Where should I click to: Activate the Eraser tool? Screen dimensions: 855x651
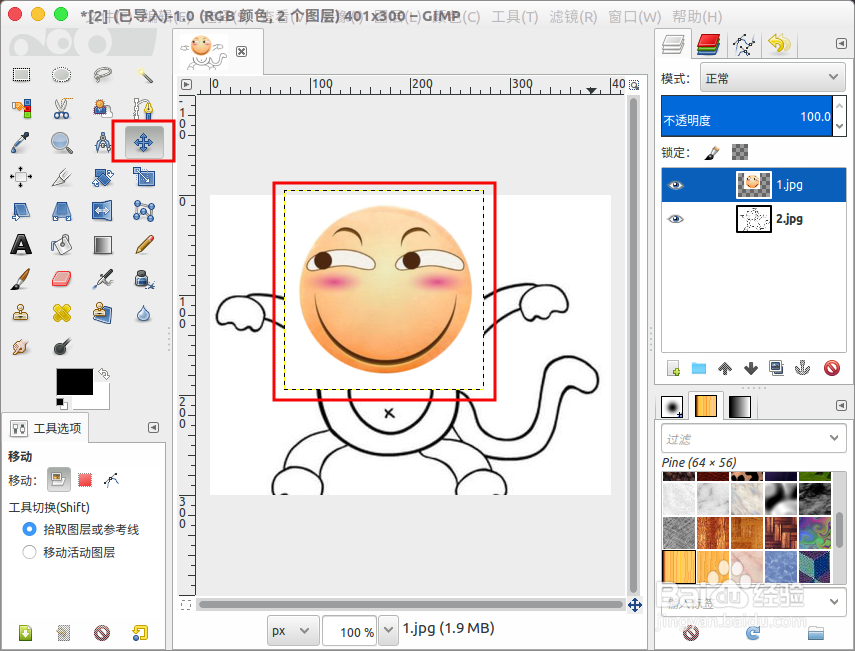tap(62, 278)
